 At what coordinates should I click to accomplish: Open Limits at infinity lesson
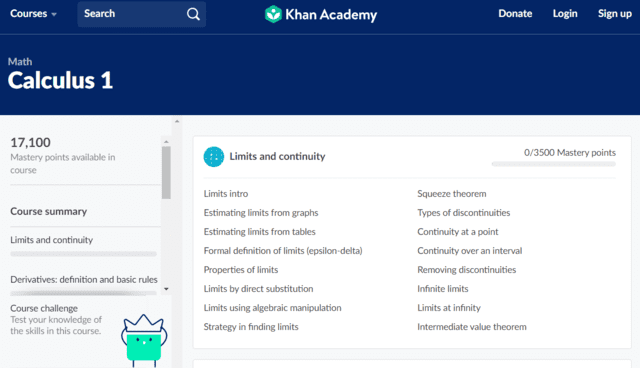pos(449,308)
